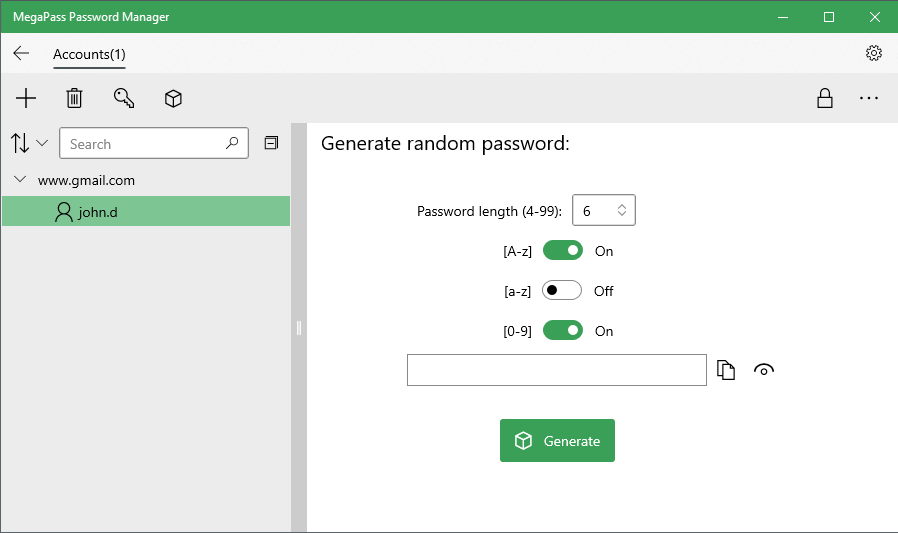Lock the vault with padlock icon

[825, 98]
